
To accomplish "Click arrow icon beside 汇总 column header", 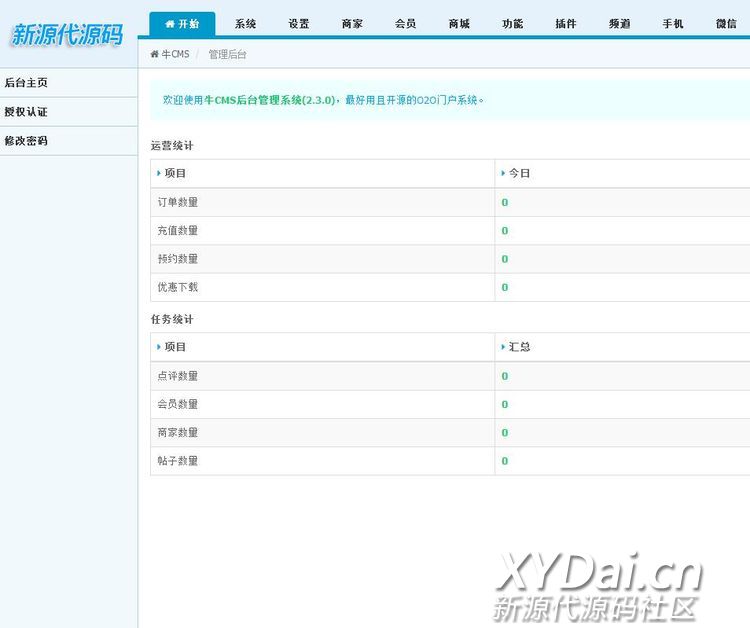I will coord(503,347).
